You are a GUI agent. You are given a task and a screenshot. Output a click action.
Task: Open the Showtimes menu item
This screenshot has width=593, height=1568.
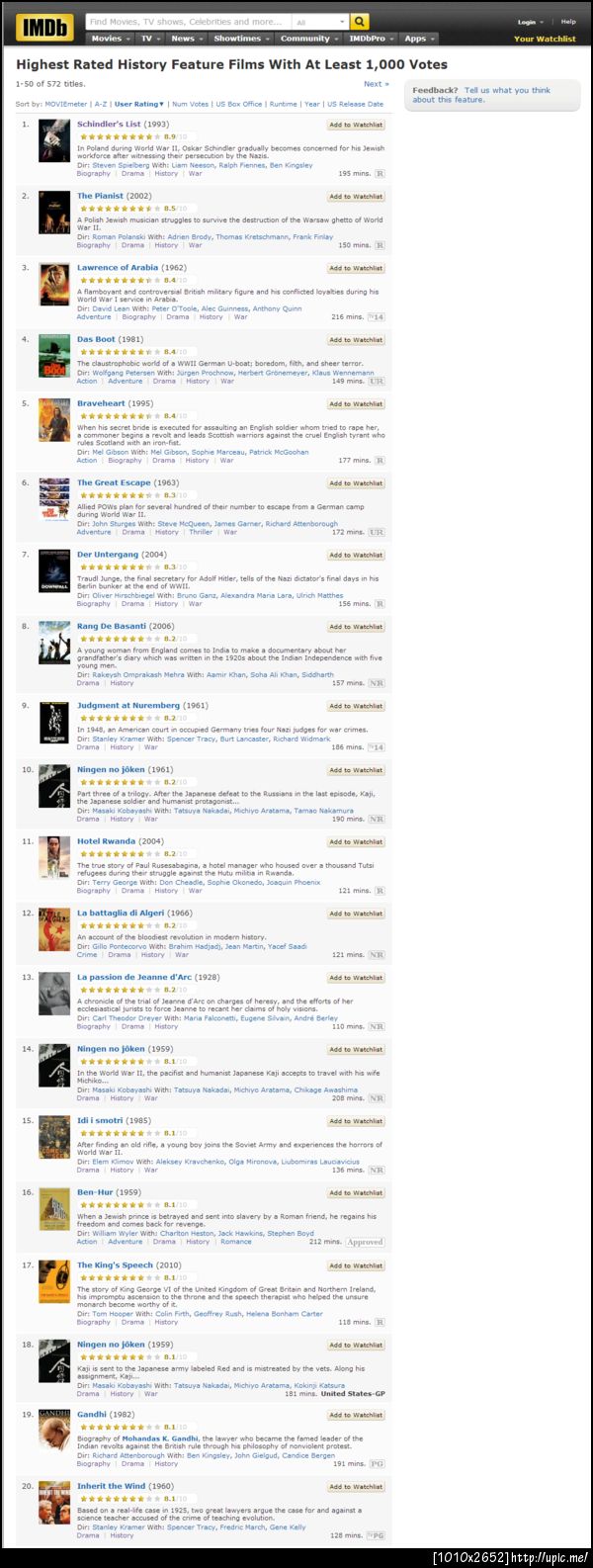(239, 39)
